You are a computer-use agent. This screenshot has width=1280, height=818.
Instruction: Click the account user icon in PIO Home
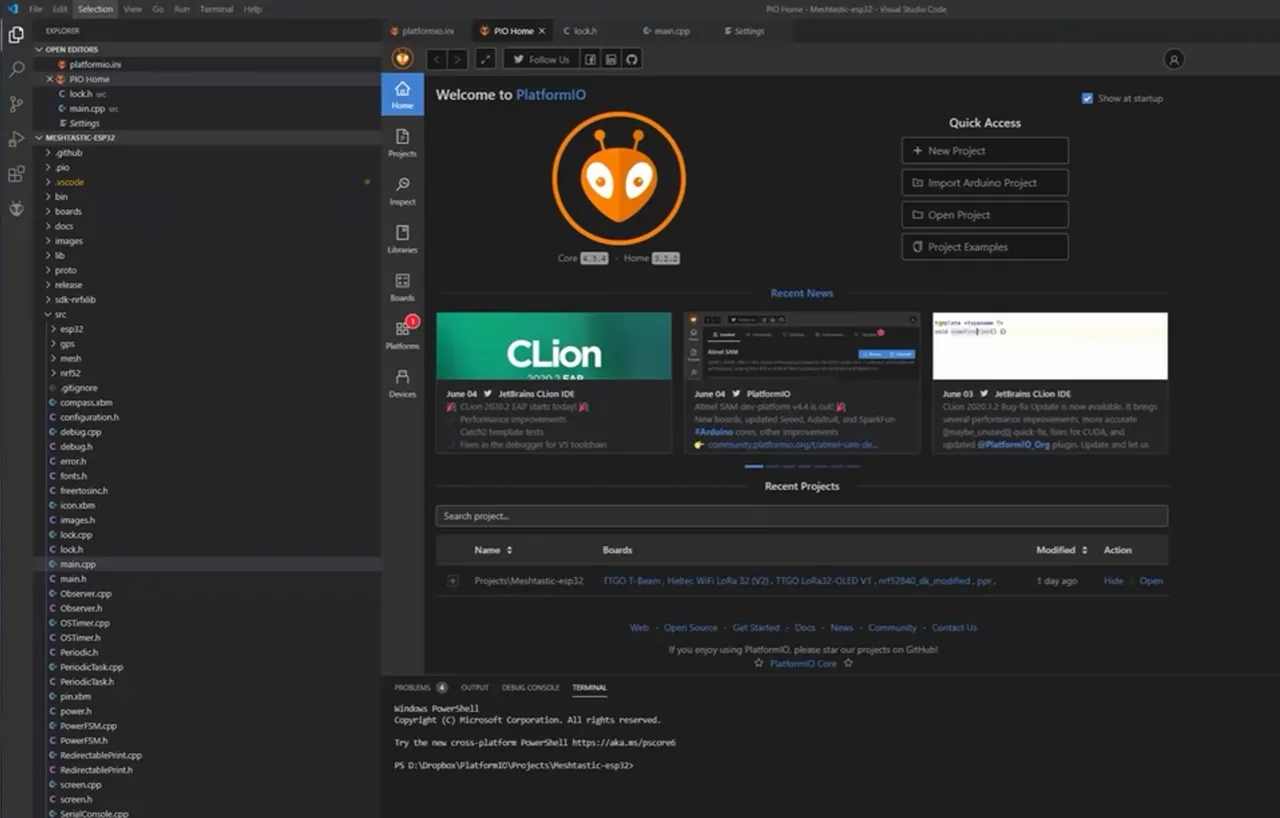(x=1174, y=59)
